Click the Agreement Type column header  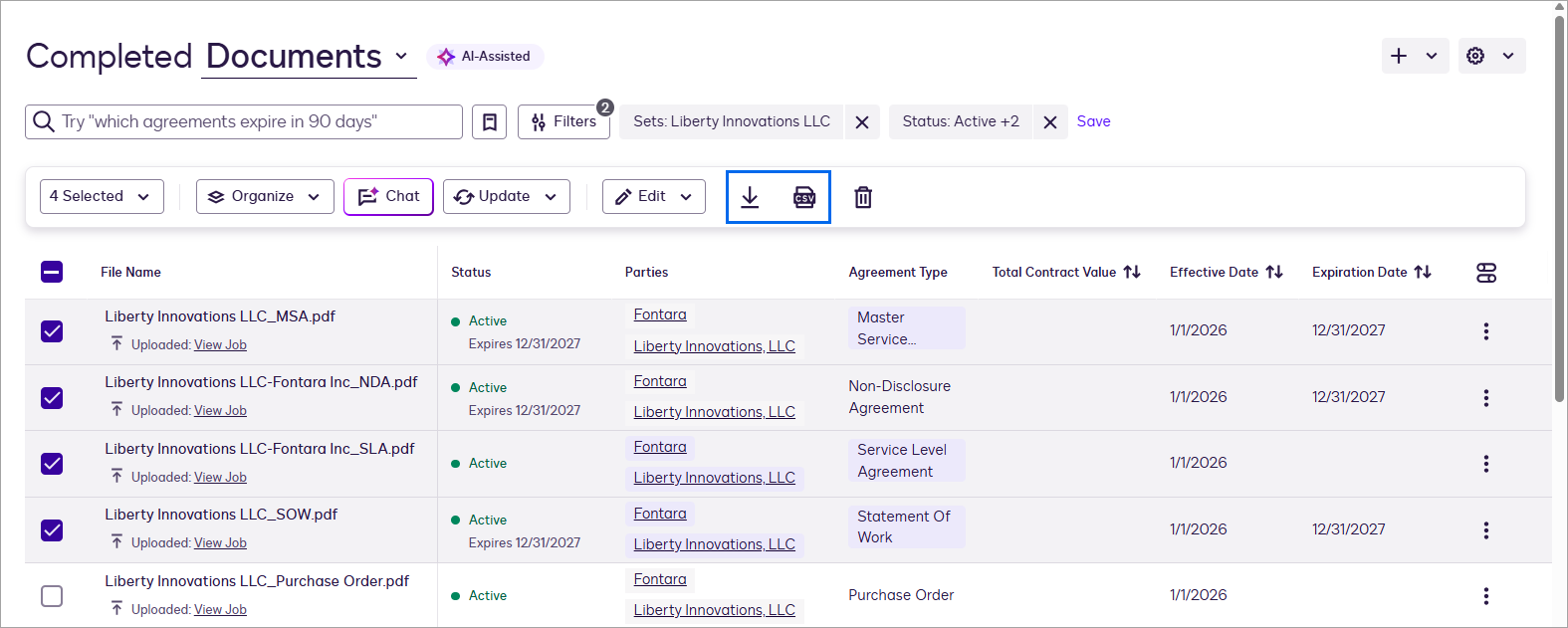[x=898, y=272]
